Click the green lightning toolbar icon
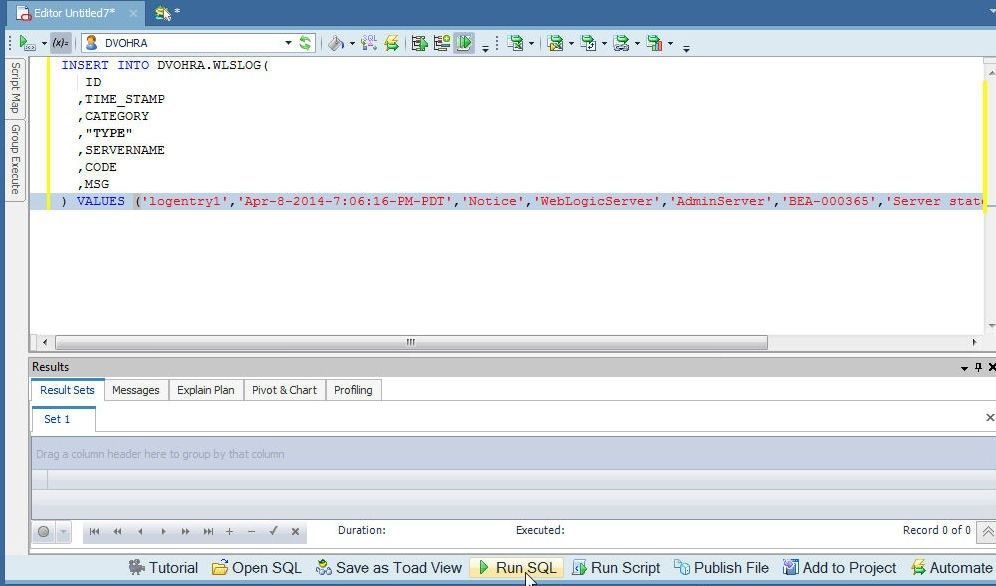The height and width of the screenshot is (586, 996). pos(392,43)
